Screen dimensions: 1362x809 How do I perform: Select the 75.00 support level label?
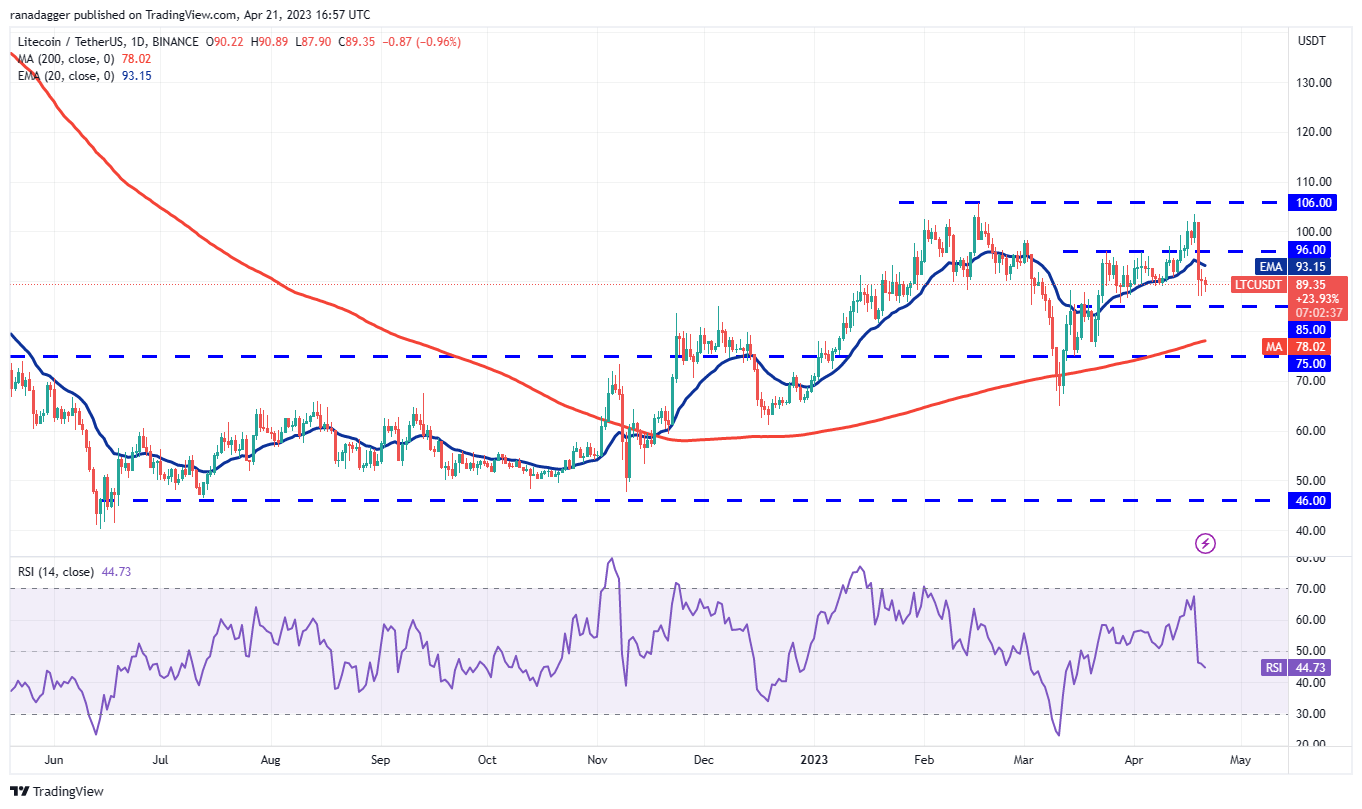[1311, 363]
